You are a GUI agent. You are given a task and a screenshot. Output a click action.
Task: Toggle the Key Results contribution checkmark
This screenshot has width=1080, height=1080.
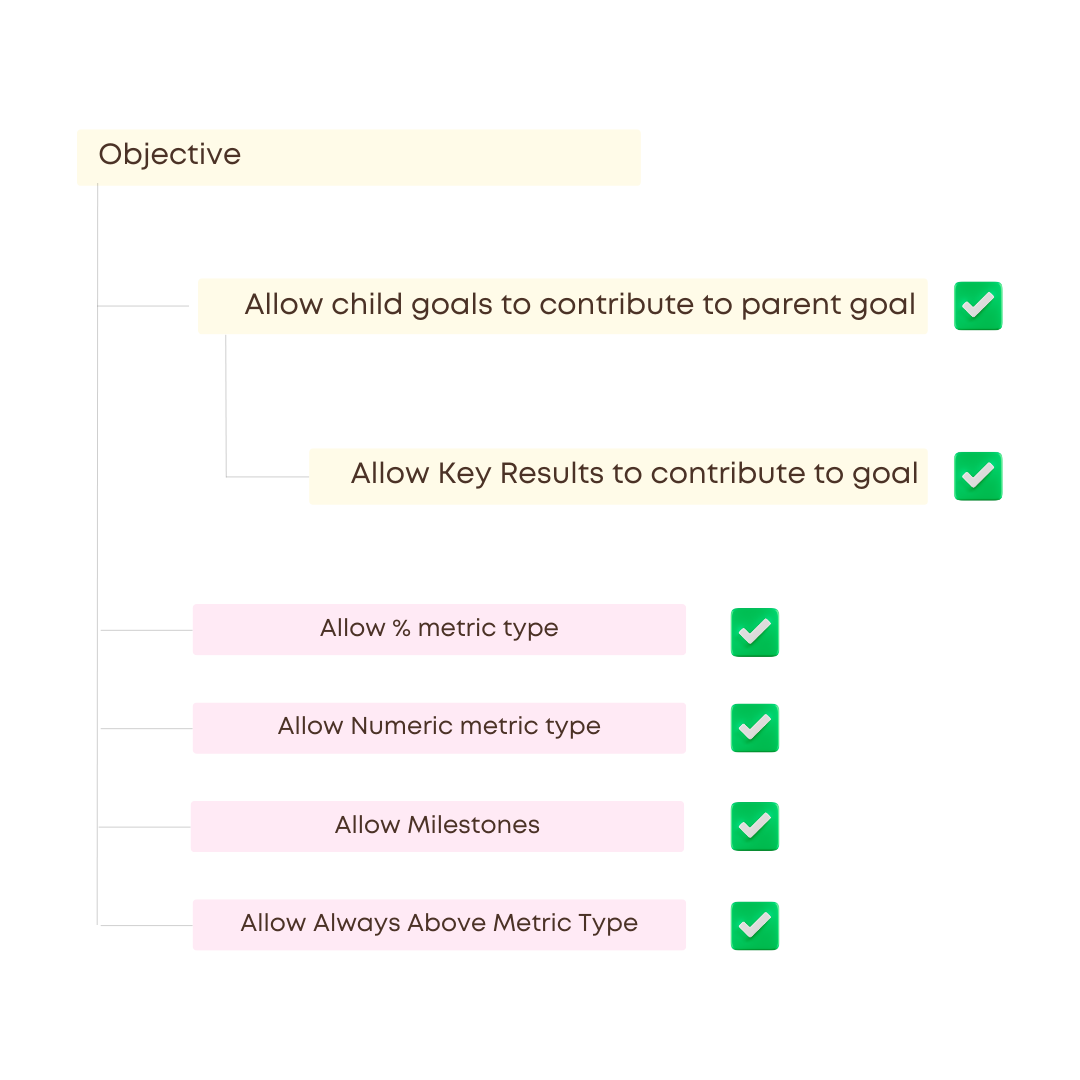point(978,476)
